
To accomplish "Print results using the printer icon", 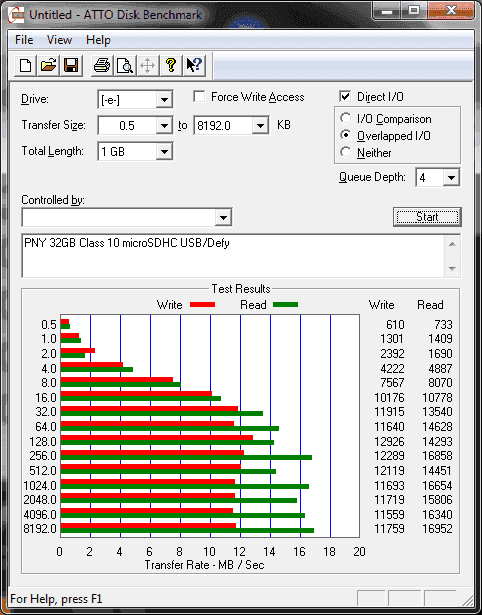I will 102,65.
